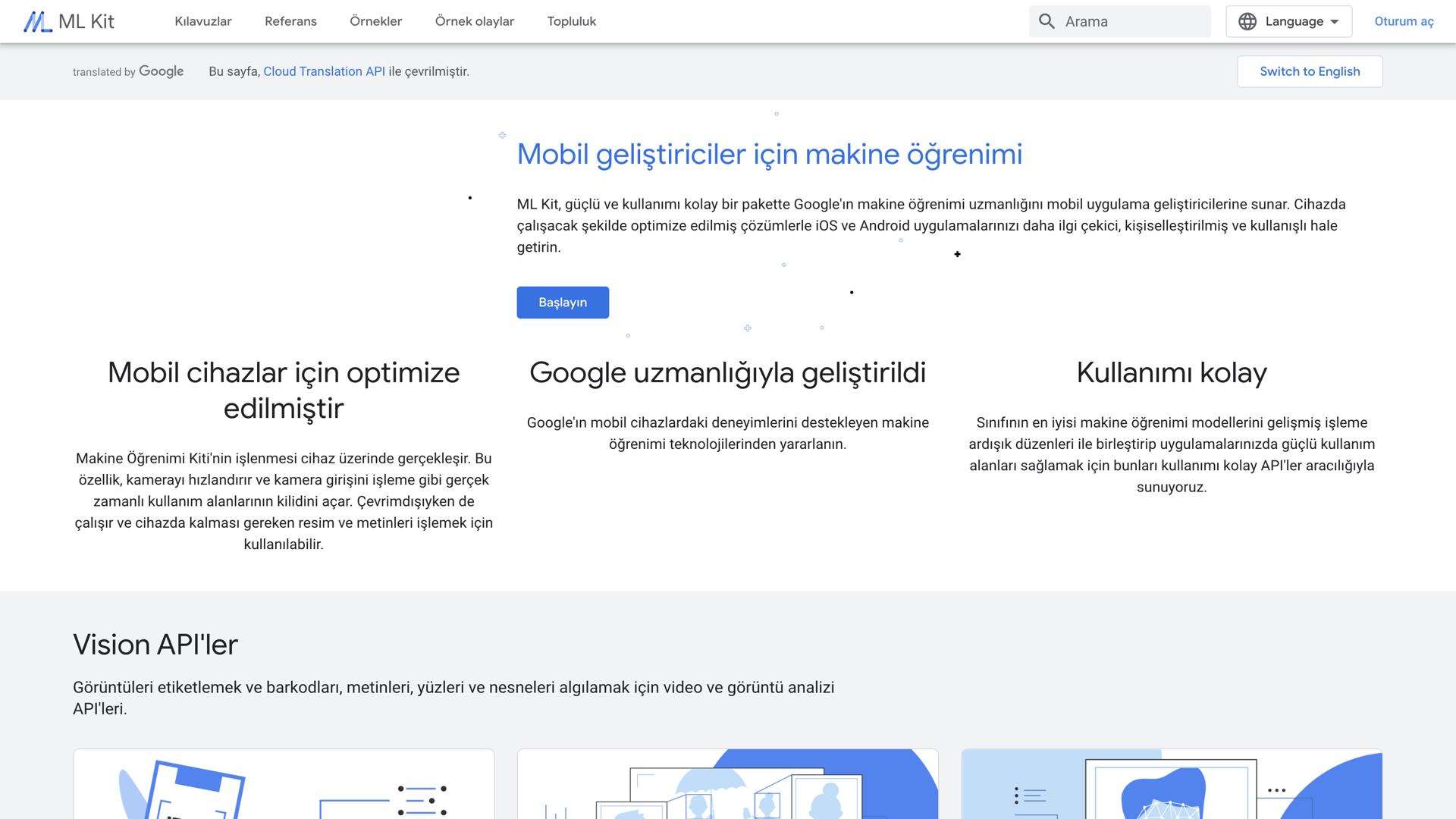1456x819 pixels.
Task: Open the Kılavuzlar navigation menu
Action: coord(203,21)
